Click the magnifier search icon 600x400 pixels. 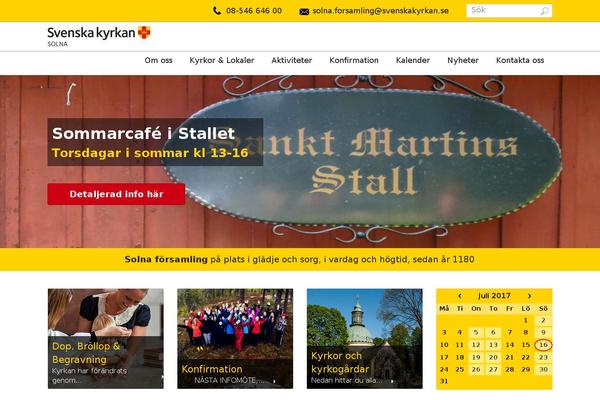[545, 11]
